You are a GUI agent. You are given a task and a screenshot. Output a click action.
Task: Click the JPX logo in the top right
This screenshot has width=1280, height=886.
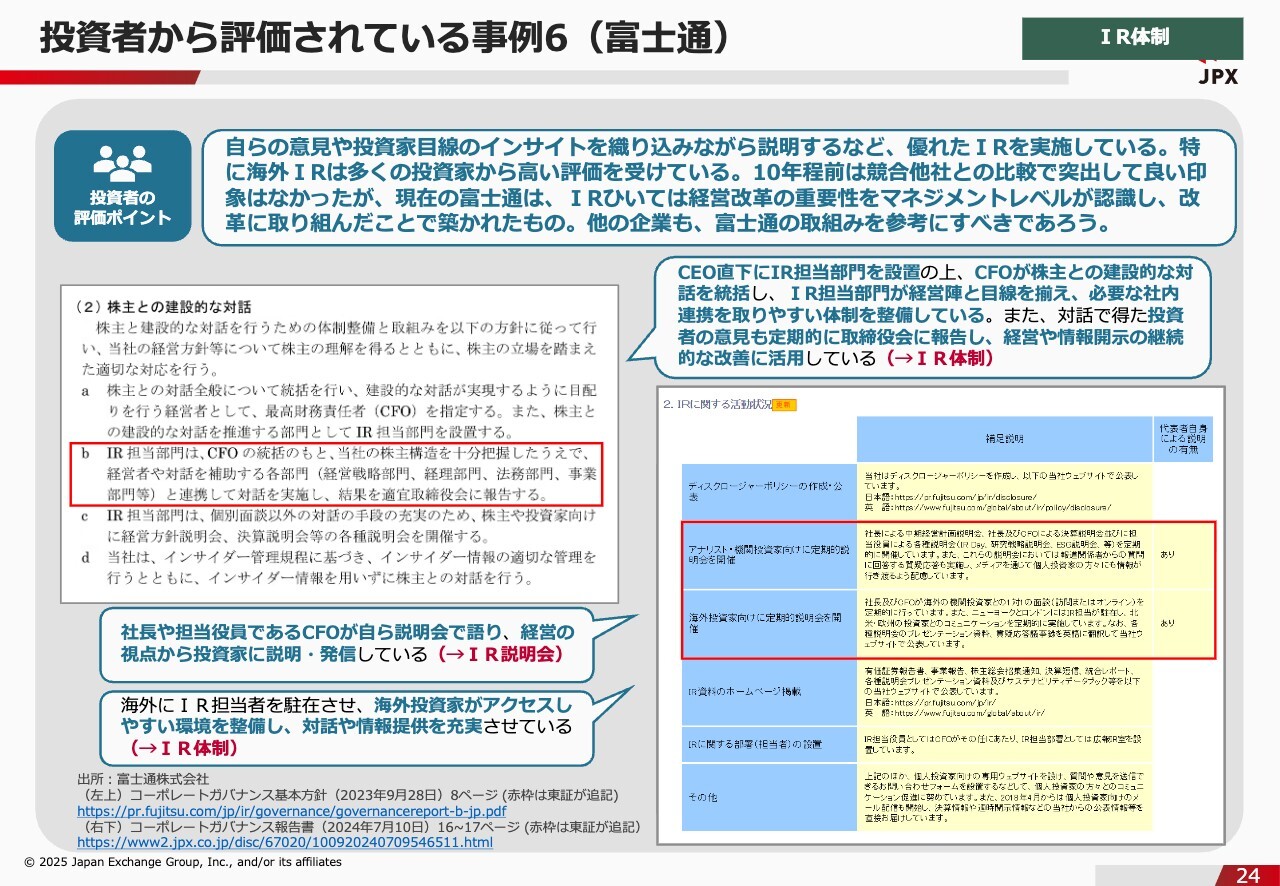(1218, 76)
